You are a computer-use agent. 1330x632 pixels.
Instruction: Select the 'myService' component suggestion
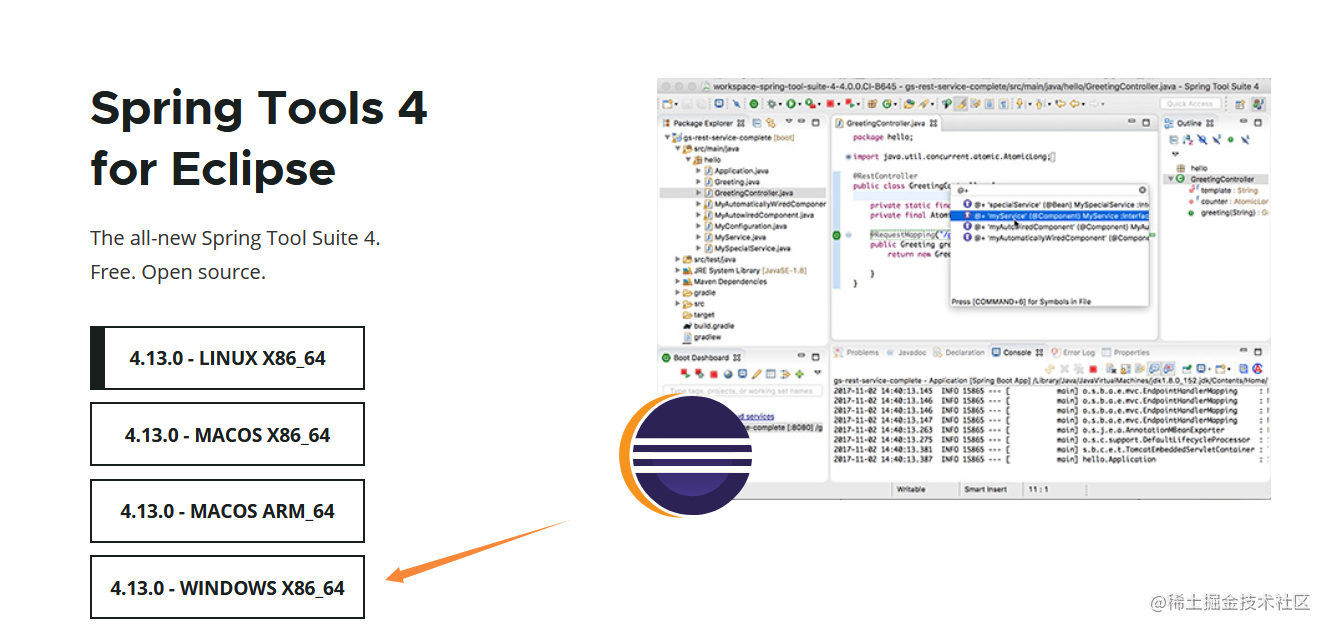coord(1049,215)
